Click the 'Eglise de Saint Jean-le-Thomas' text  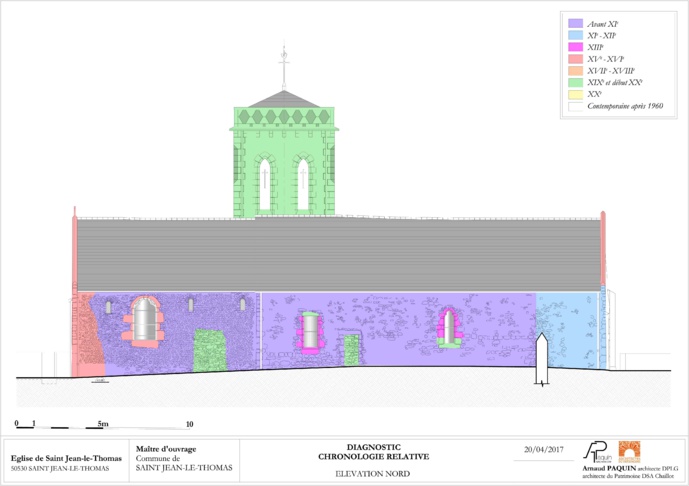65,458
